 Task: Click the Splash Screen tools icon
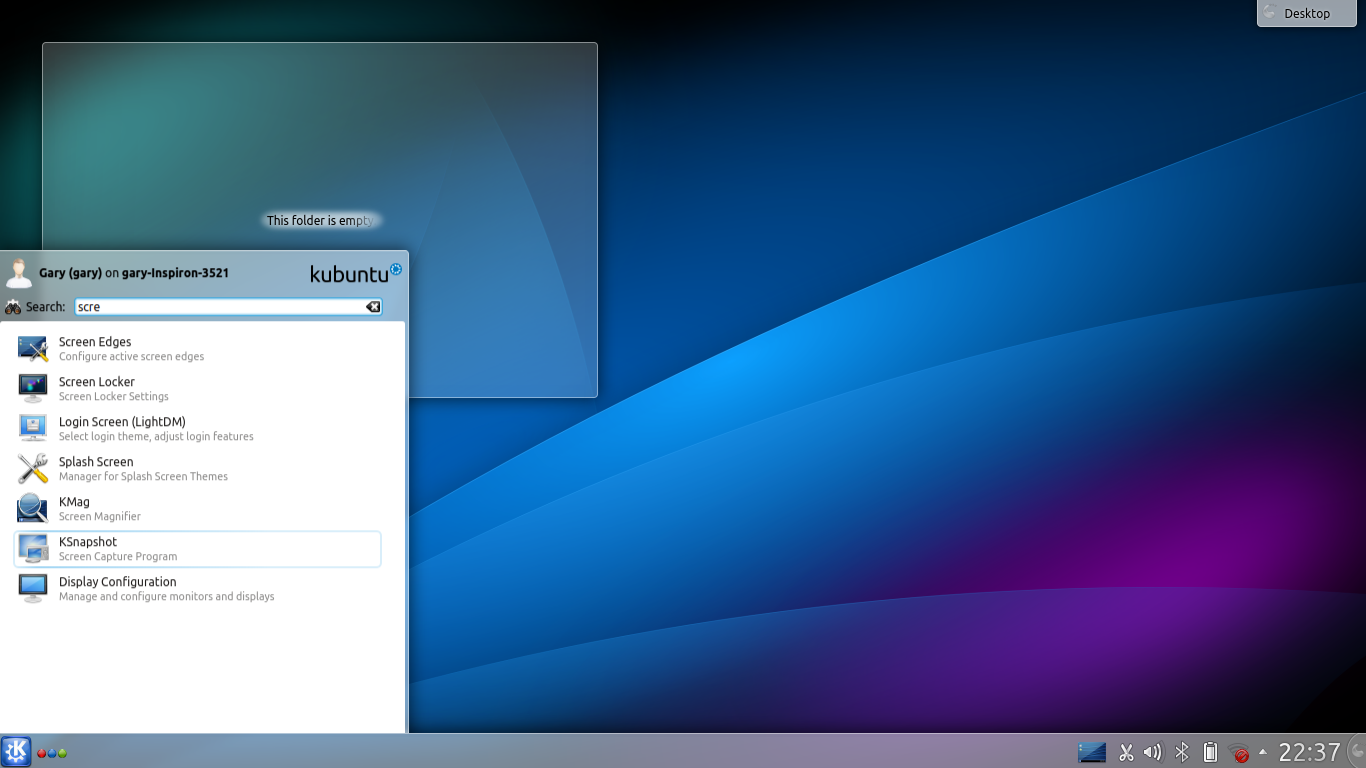(33, 469)
